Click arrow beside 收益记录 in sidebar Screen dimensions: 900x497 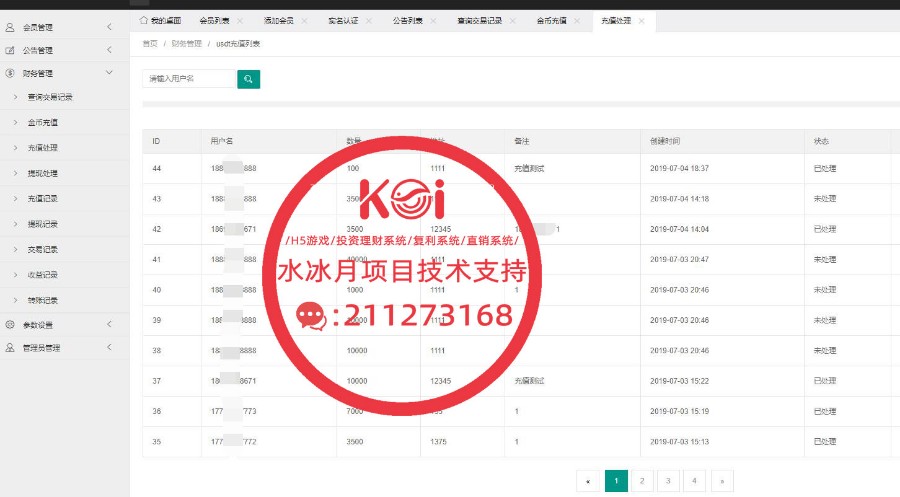click(x=15, y=274)
